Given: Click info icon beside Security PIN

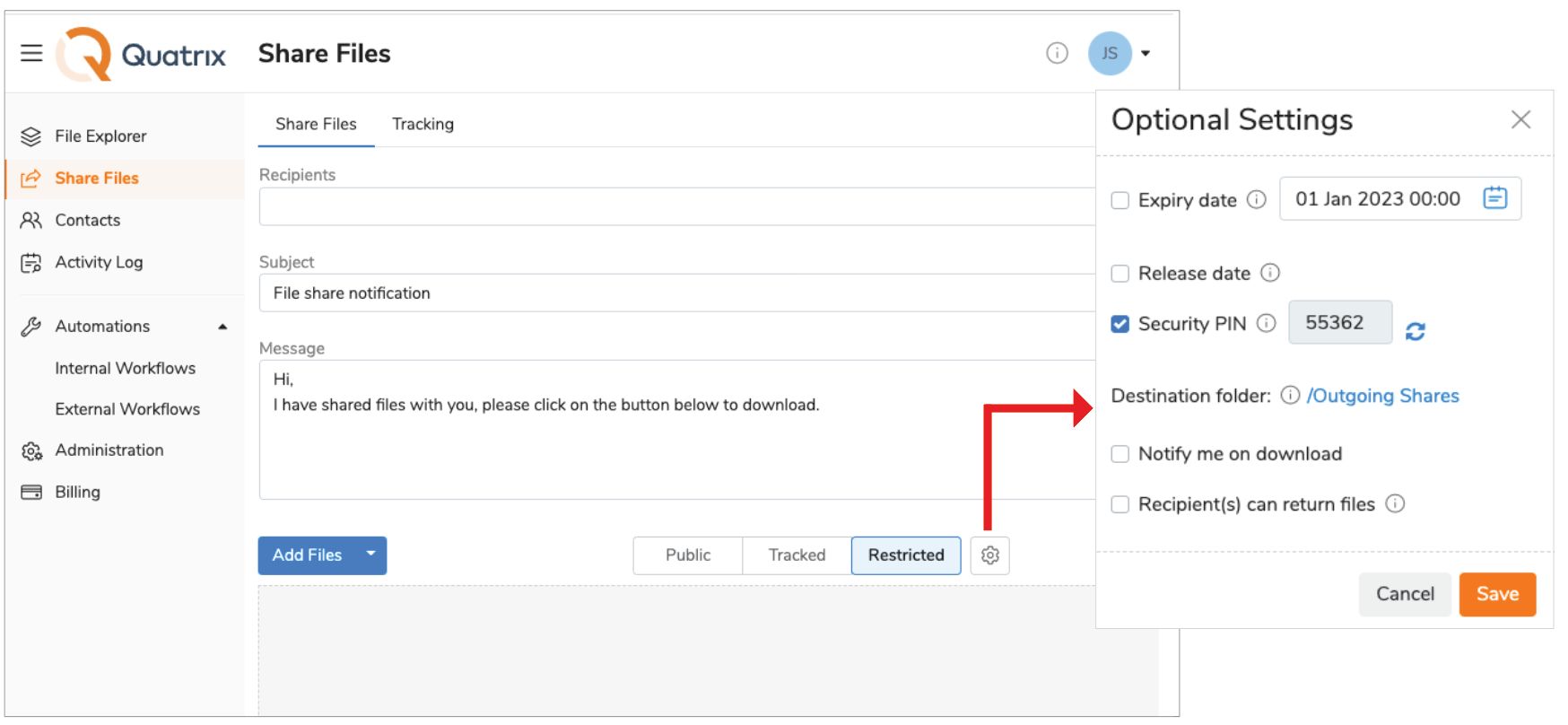Looking at the screenshot, I should [1266, 323].
